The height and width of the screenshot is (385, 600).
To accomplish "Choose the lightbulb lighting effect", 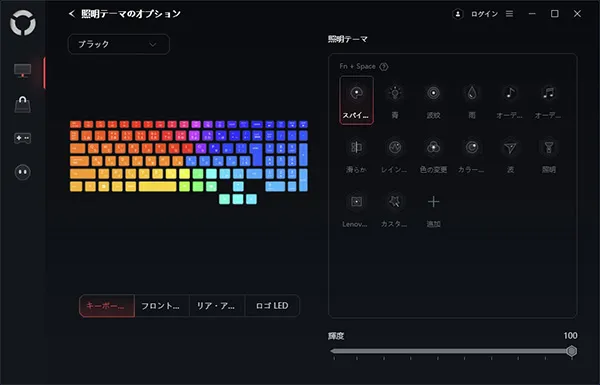I will coord(395,100).
